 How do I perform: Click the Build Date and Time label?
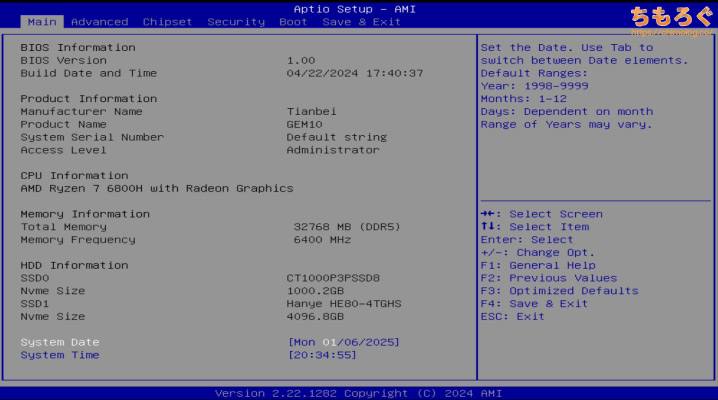89,73
